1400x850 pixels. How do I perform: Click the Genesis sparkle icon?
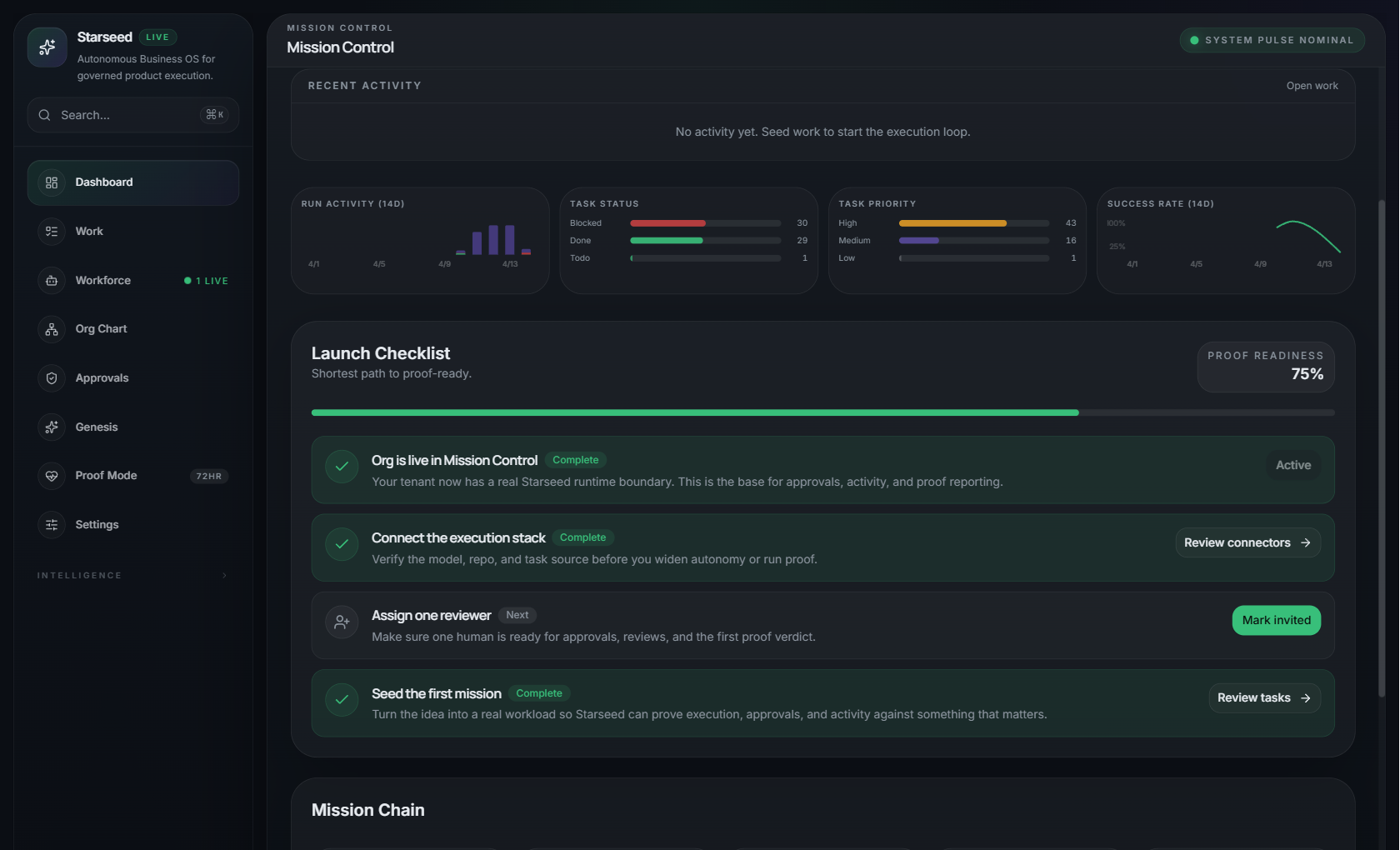[52, 427]
